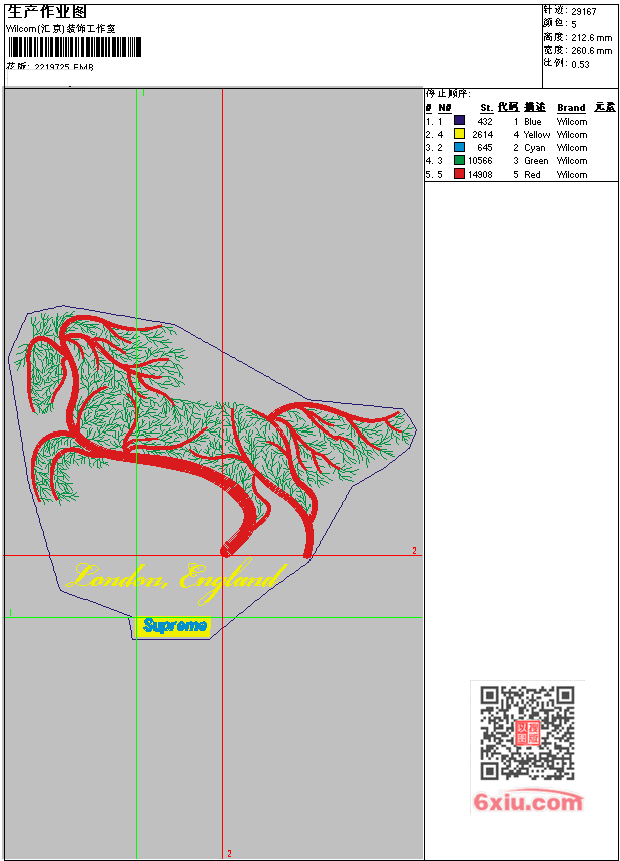Viewport: 620px width, 861px height.
Task: Click the blue Supreme text in yellow box
Action: [x=174, y=625]
